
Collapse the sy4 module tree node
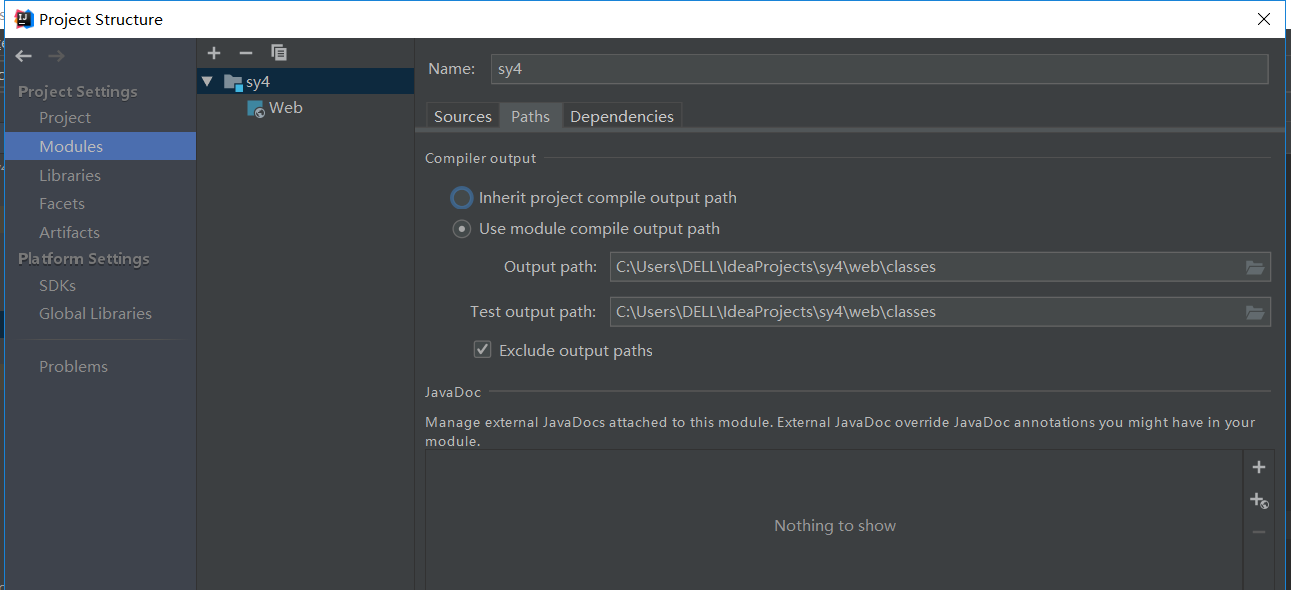tap(207, 82)
